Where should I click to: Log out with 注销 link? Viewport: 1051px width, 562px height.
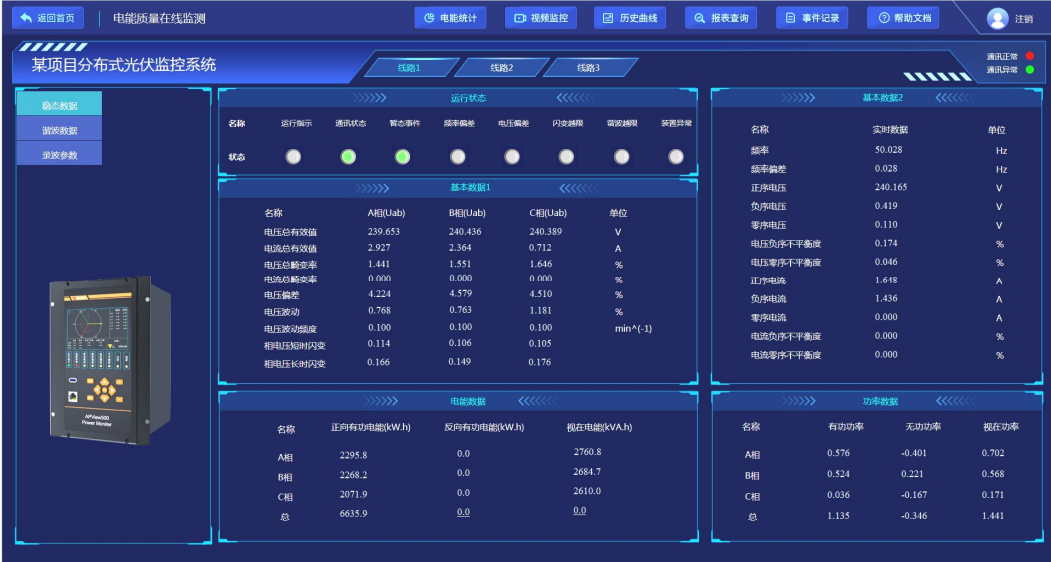tap(1024, 19)
